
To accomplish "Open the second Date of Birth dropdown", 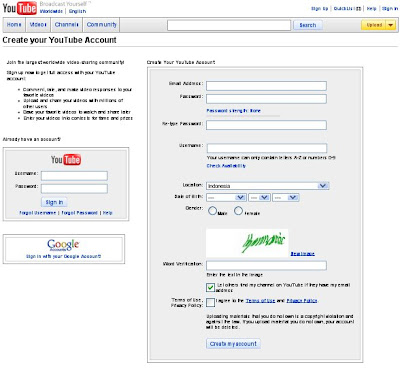I will click(259, 198).
